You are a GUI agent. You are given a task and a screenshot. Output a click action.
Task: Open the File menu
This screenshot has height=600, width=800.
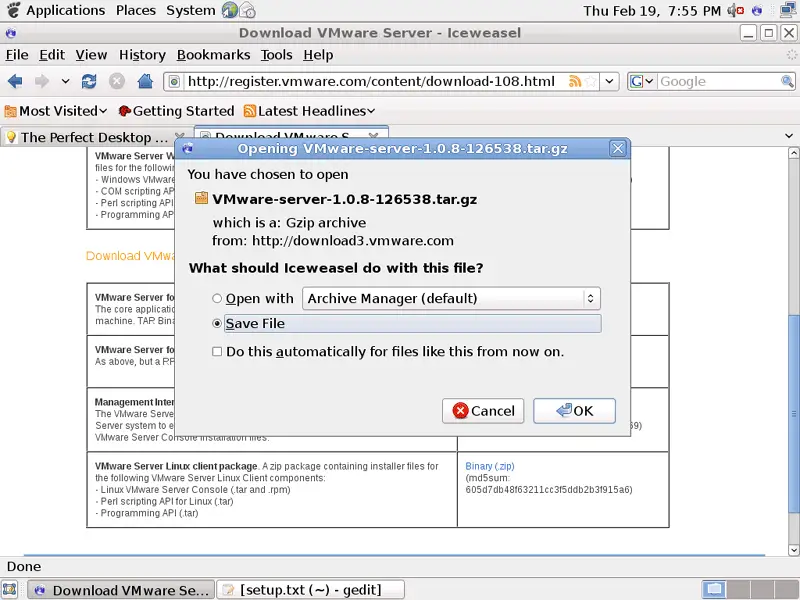coord(17,55)
